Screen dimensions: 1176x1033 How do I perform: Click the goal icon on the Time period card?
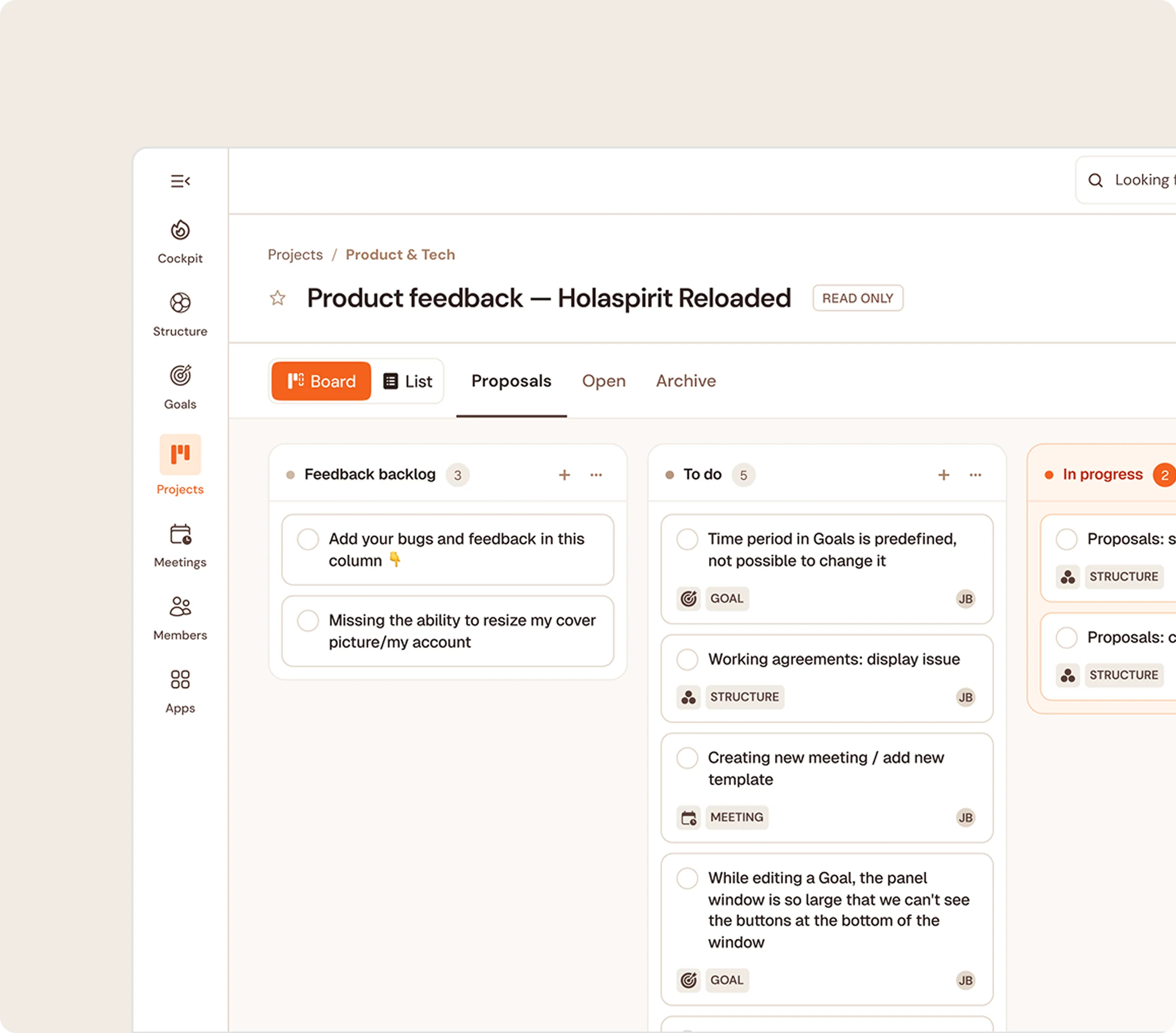(x=689, y=599)
